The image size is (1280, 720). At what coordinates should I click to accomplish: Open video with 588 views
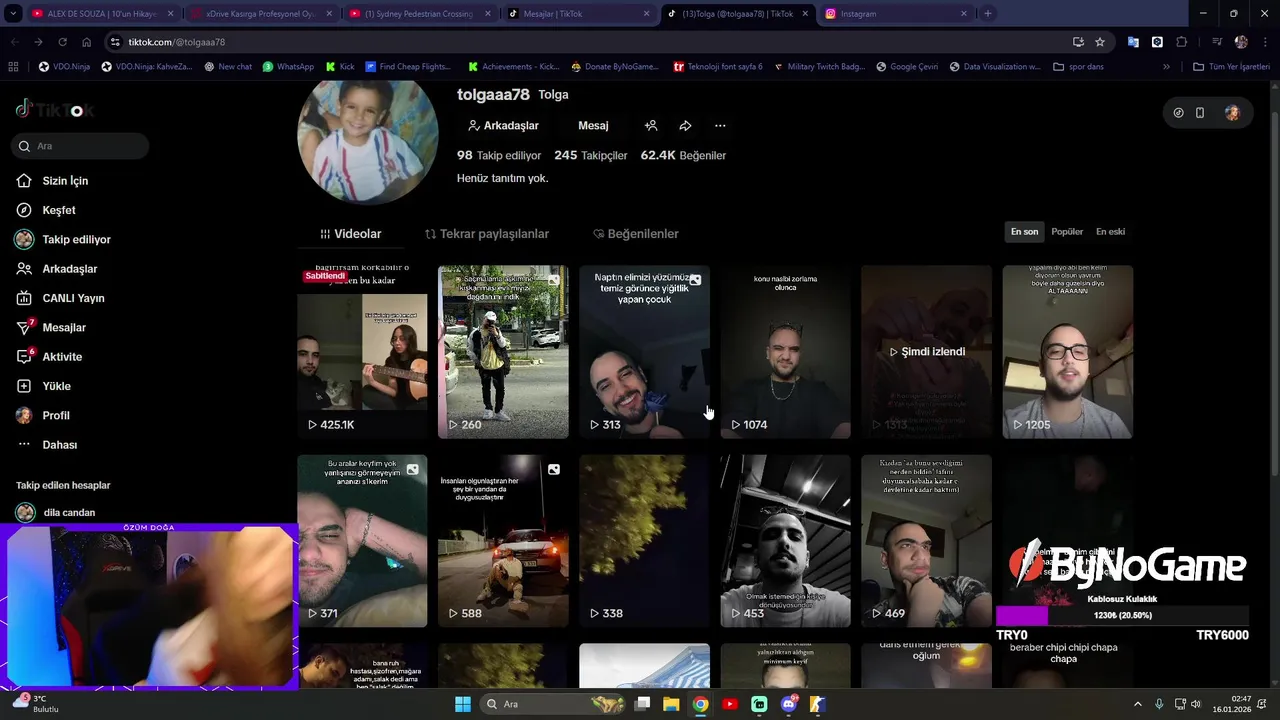click(x=503, y=541)
